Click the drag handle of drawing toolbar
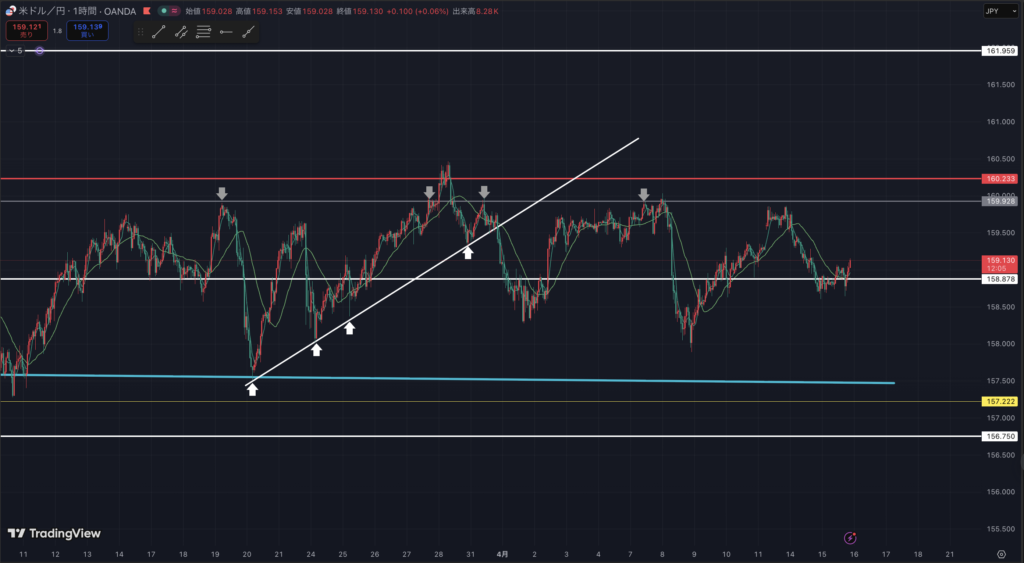The width and height of the screenshot is (1024, 563). tap(140, 32)
